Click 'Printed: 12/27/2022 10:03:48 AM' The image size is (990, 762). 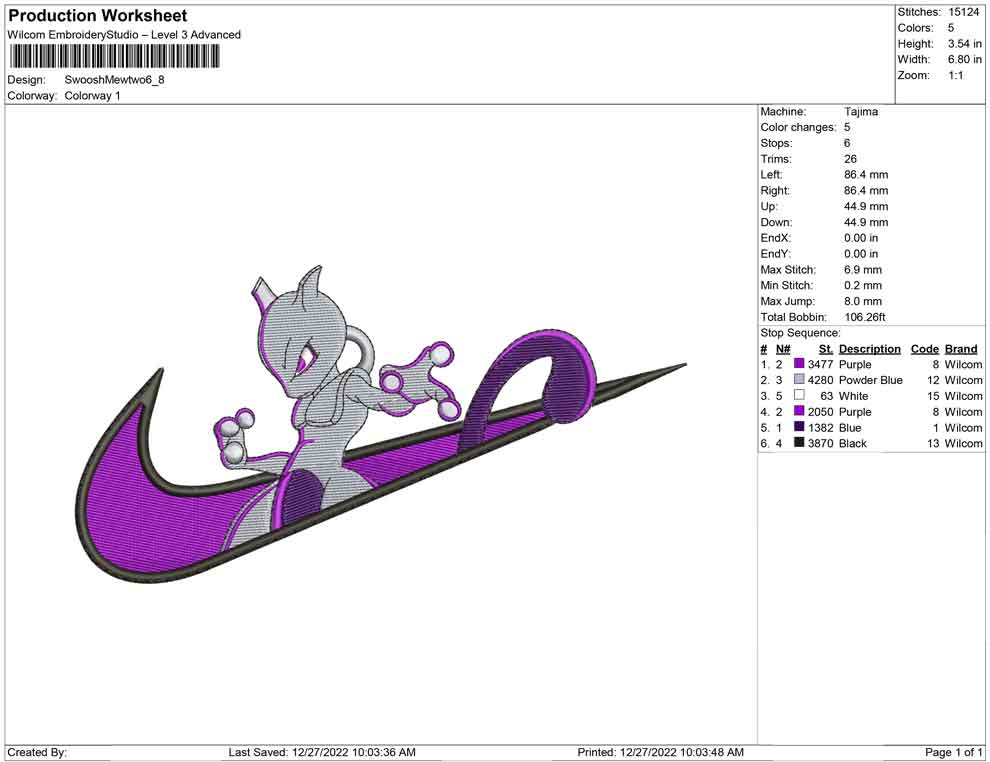click(660, 752)
